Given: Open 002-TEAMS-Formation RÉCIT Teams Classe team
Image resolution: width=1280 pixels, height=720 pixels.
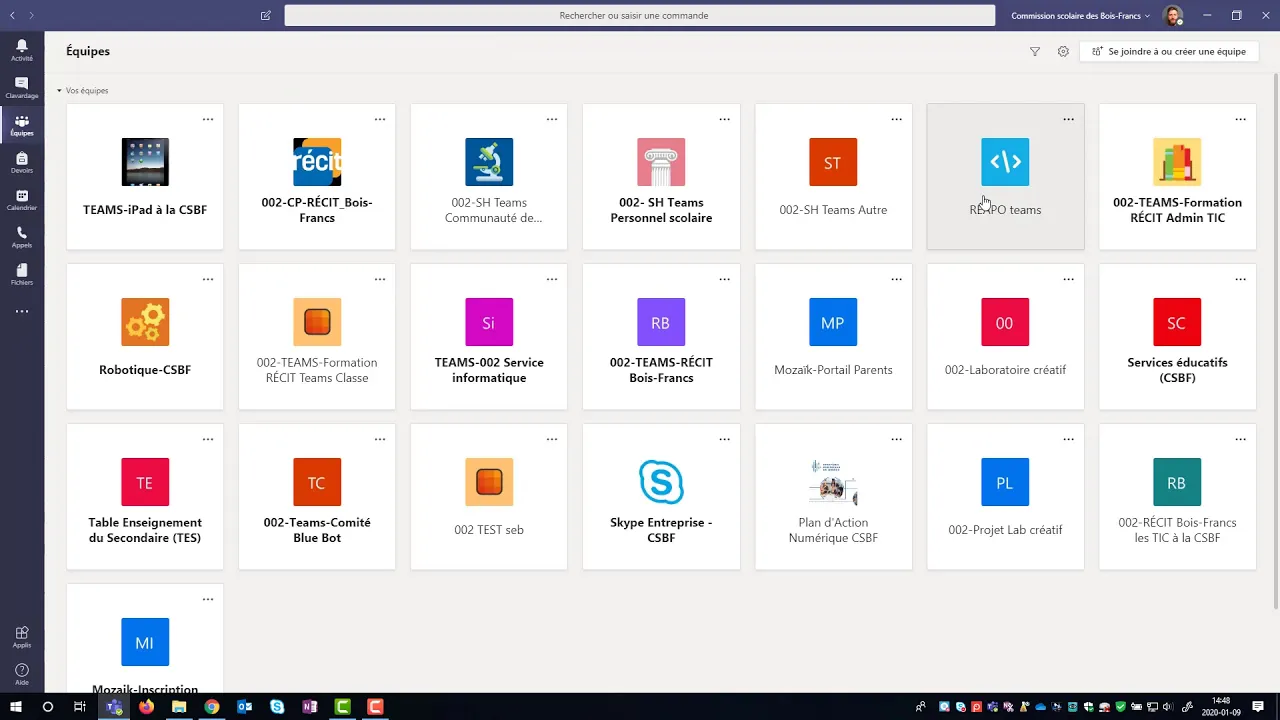Looking at the screenshot, I should [317, 337].
